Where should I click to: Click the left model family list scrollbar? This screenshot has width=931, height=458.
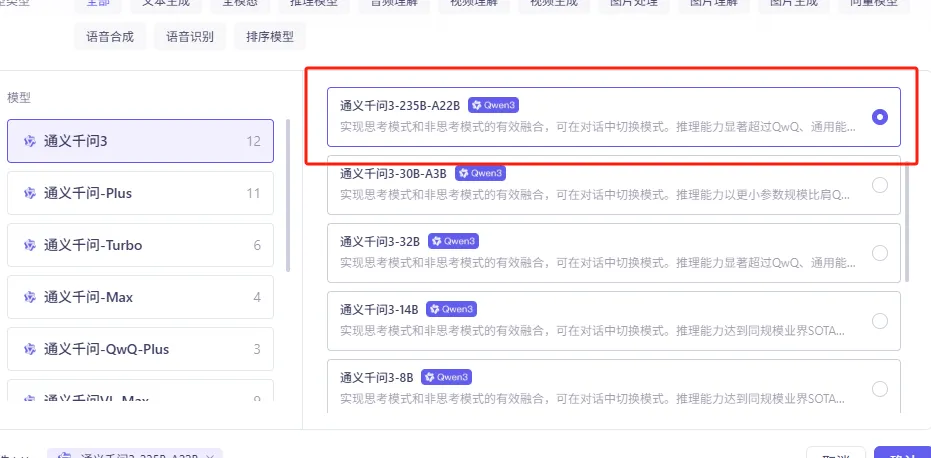pos(289,195)
